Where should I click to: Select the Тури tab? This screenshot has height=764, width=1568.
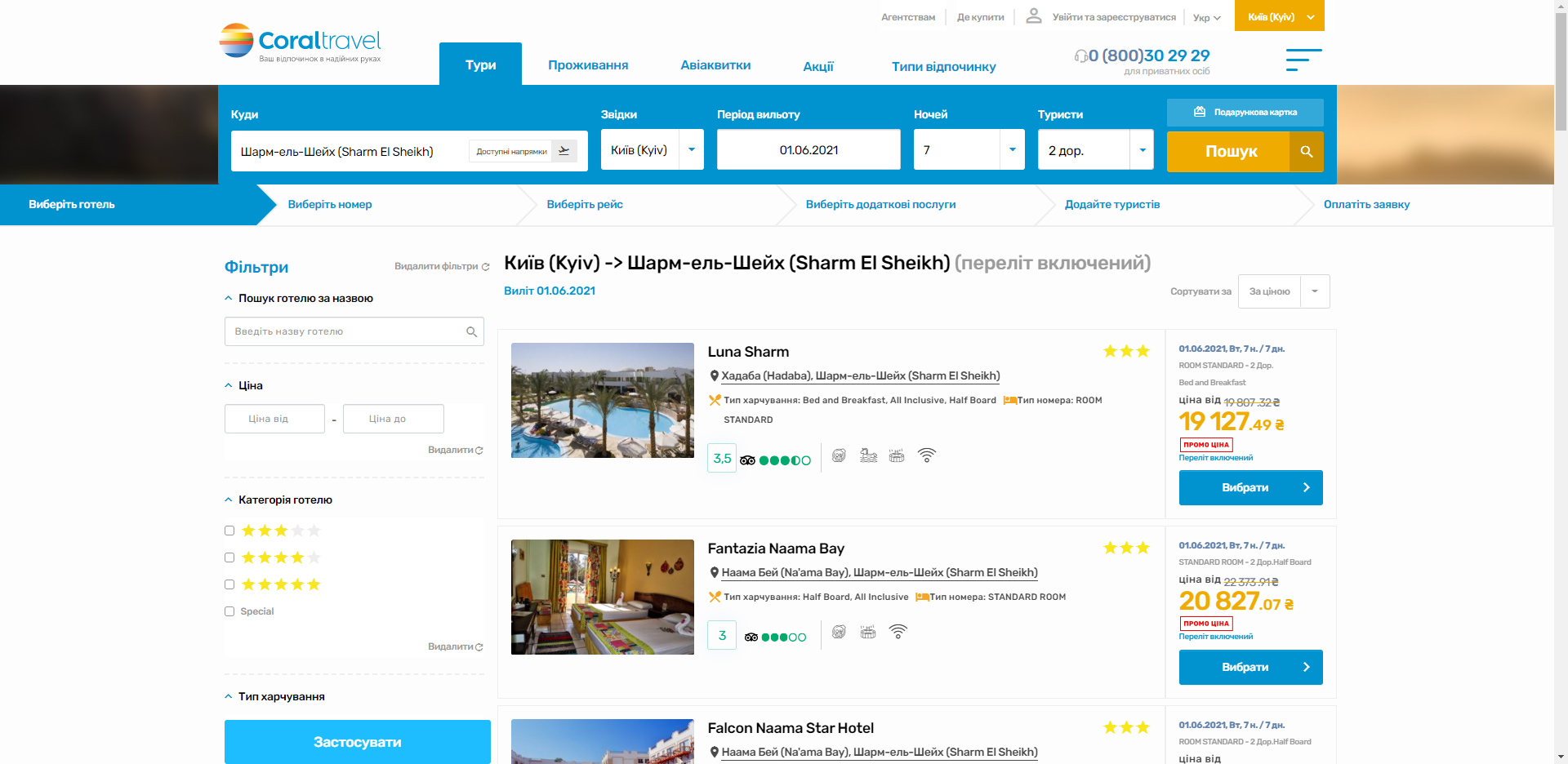coord(480,64)
